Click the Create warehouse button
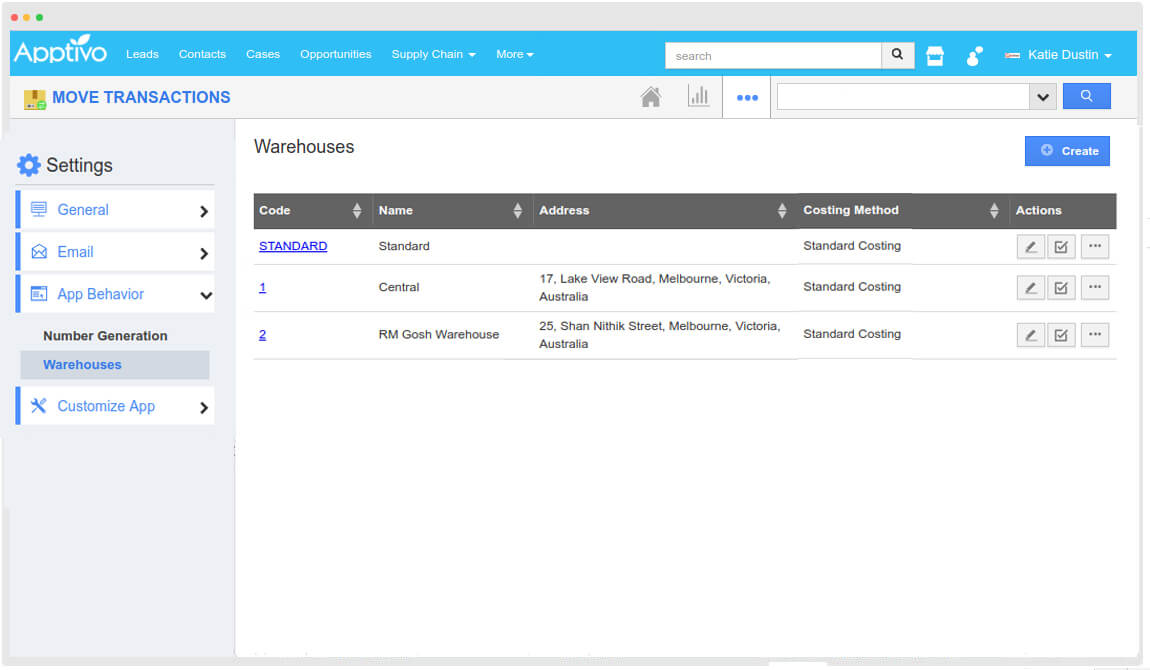The image size is (1150, 670). click(1067, 151)
